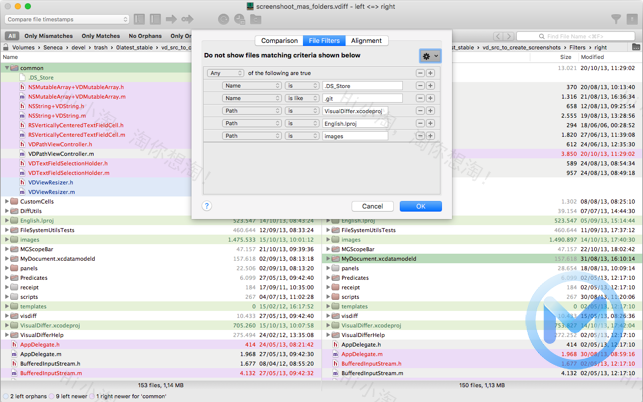Click the English.lproj filter value field
The height and width of the screenshot is (402, 643).
[x=355, y=123]
